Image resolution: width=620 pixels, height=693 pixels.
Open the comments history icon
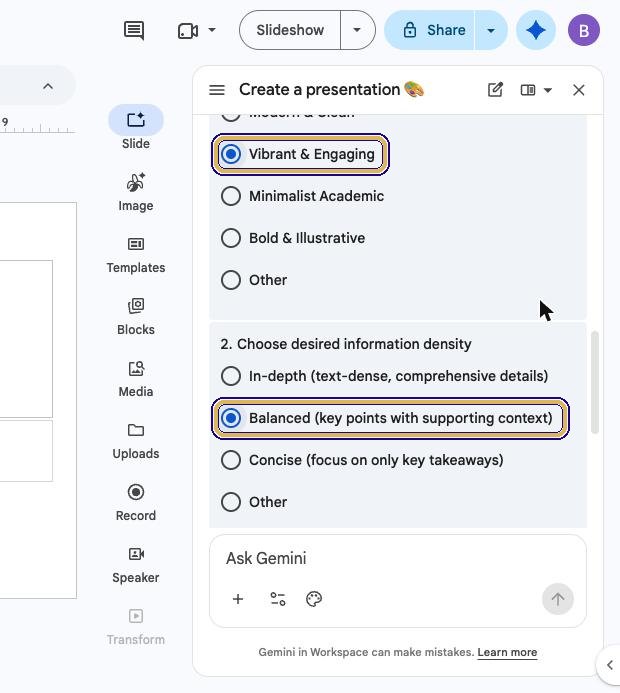pos(133,30)
